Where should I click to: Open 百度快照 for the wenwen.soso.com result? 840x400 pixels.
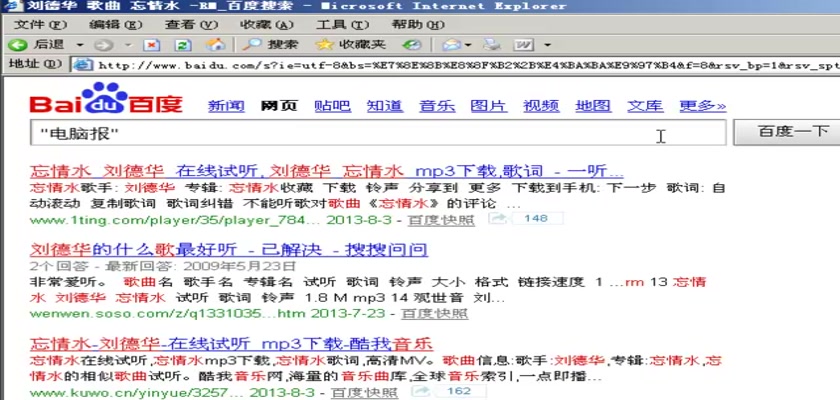click(434, 313)
